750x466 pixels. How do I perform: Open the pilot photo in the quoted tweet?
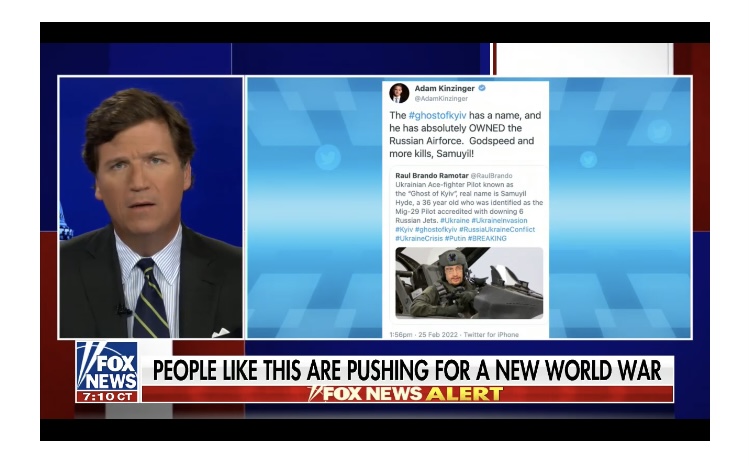click(469, 283)
